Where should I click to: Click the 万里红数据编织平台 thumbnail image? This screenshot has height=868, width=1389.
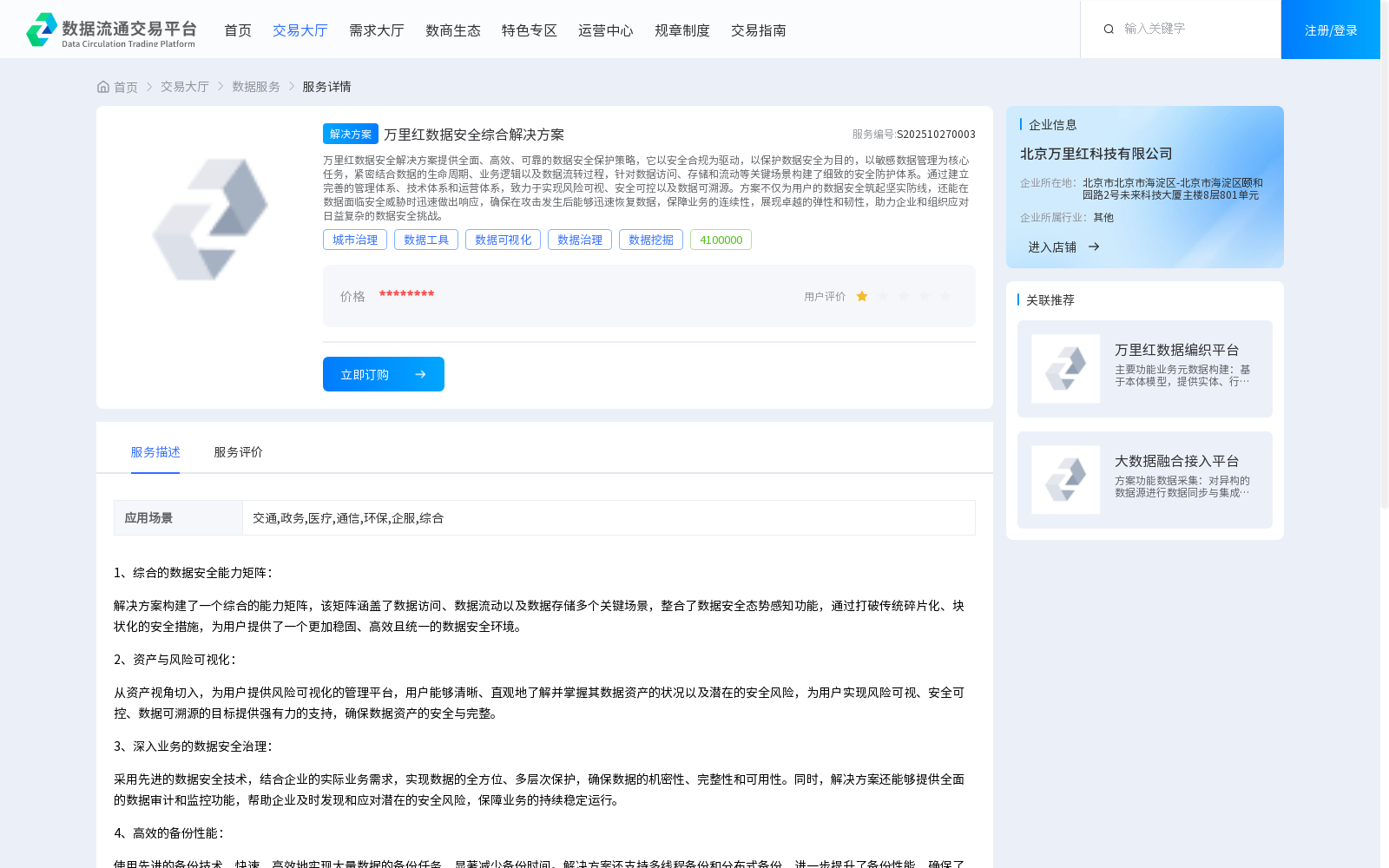tap(1065, 369)
